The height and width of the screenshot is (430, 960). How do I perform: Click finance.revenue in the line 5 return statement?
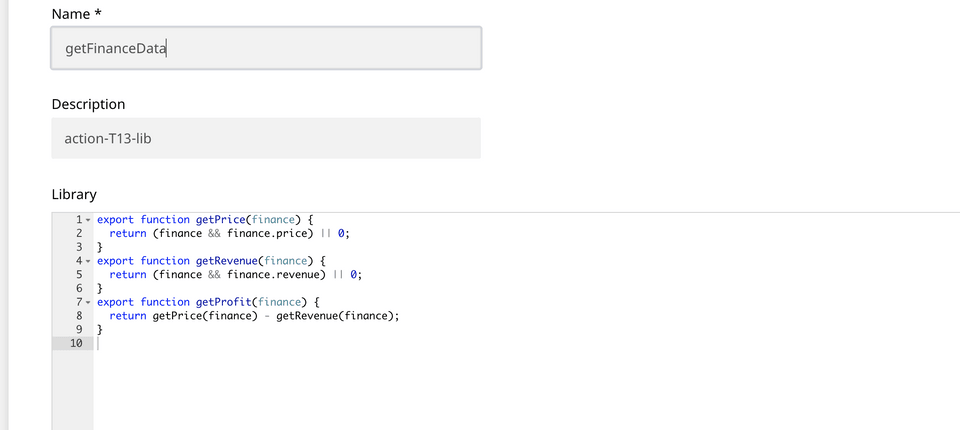[273, 274]
